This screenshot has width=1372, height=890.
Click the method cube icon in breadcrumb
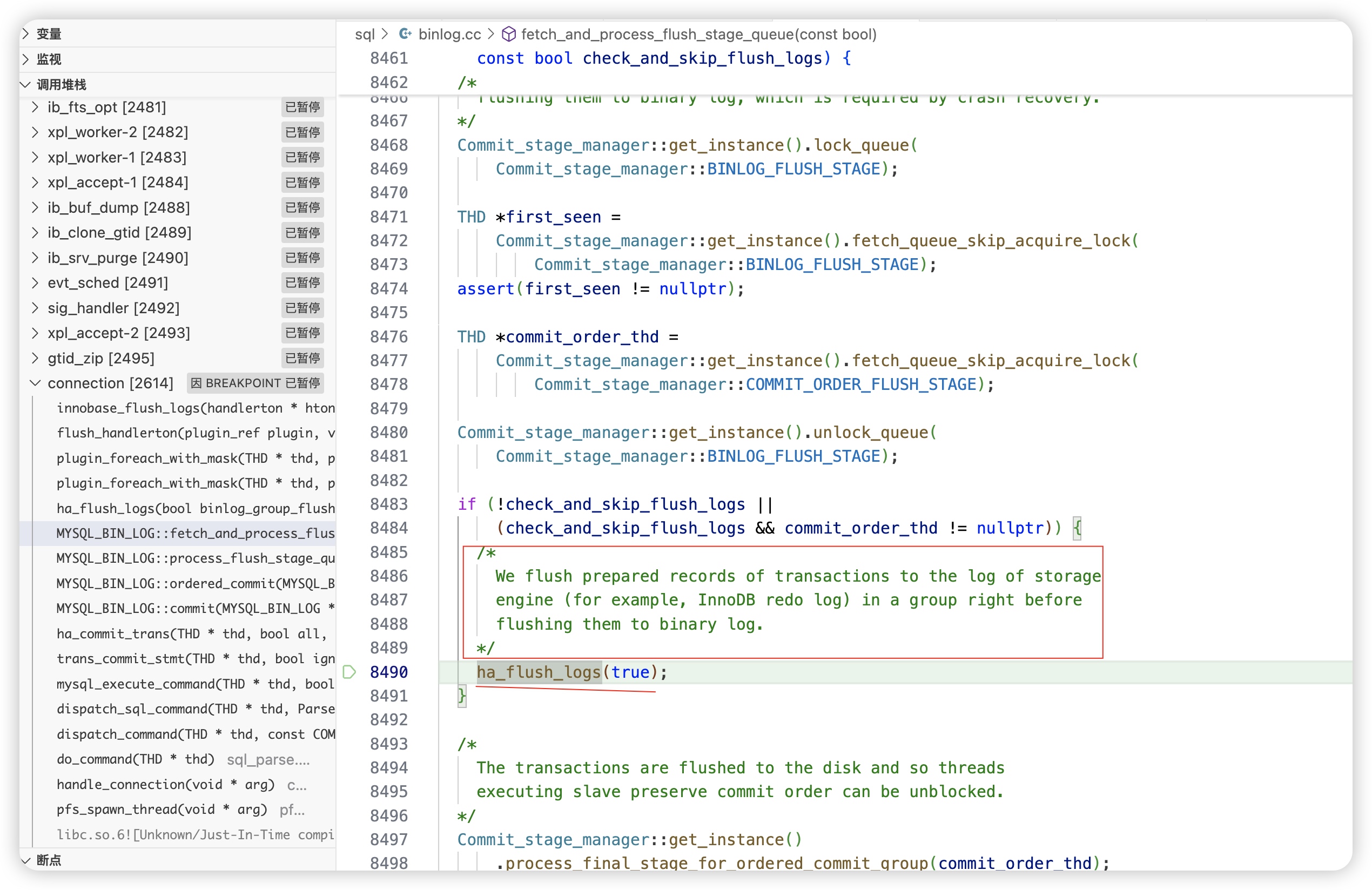(508, 34)
